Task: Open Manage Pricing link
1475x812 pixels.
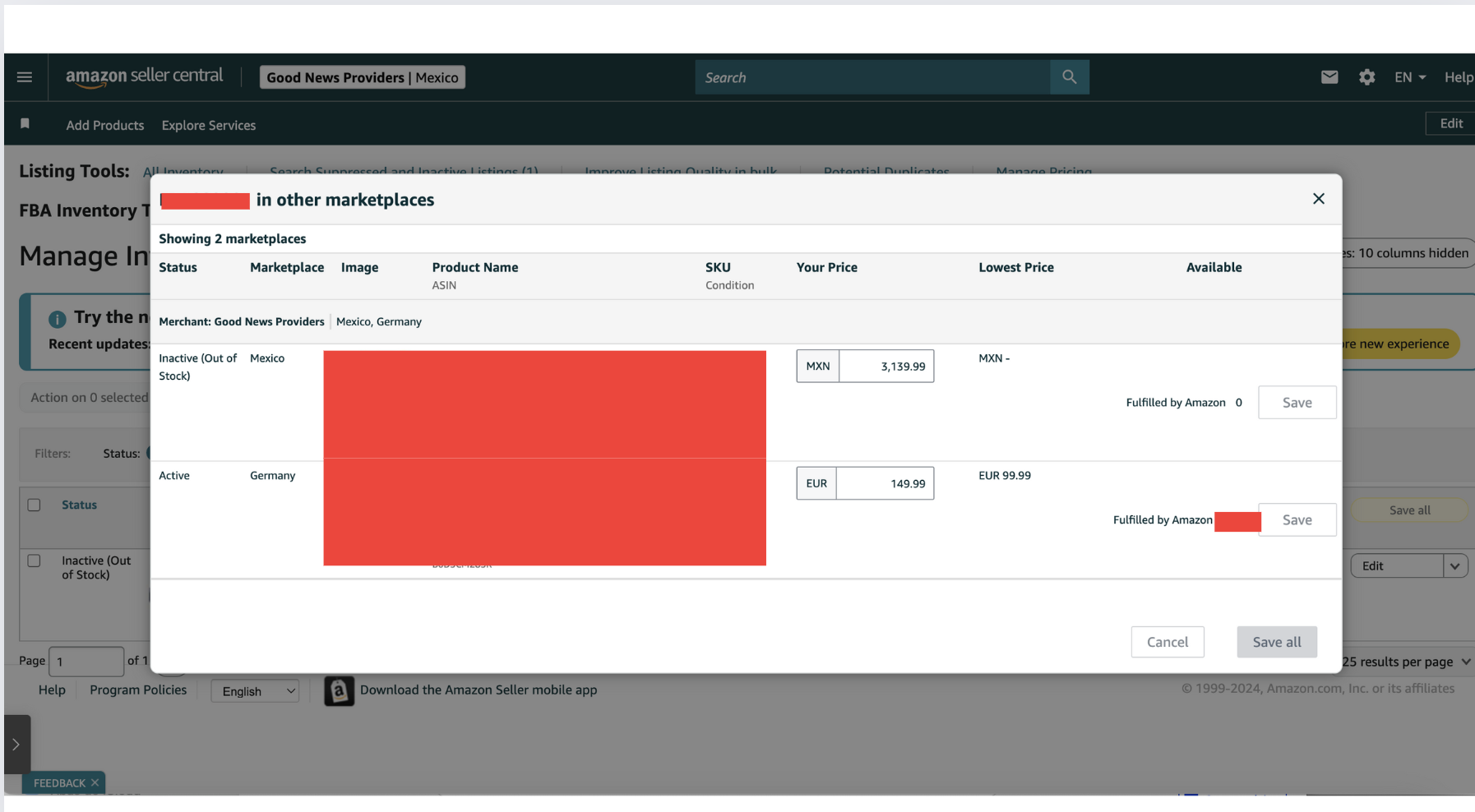Action: pos(1044,171)
